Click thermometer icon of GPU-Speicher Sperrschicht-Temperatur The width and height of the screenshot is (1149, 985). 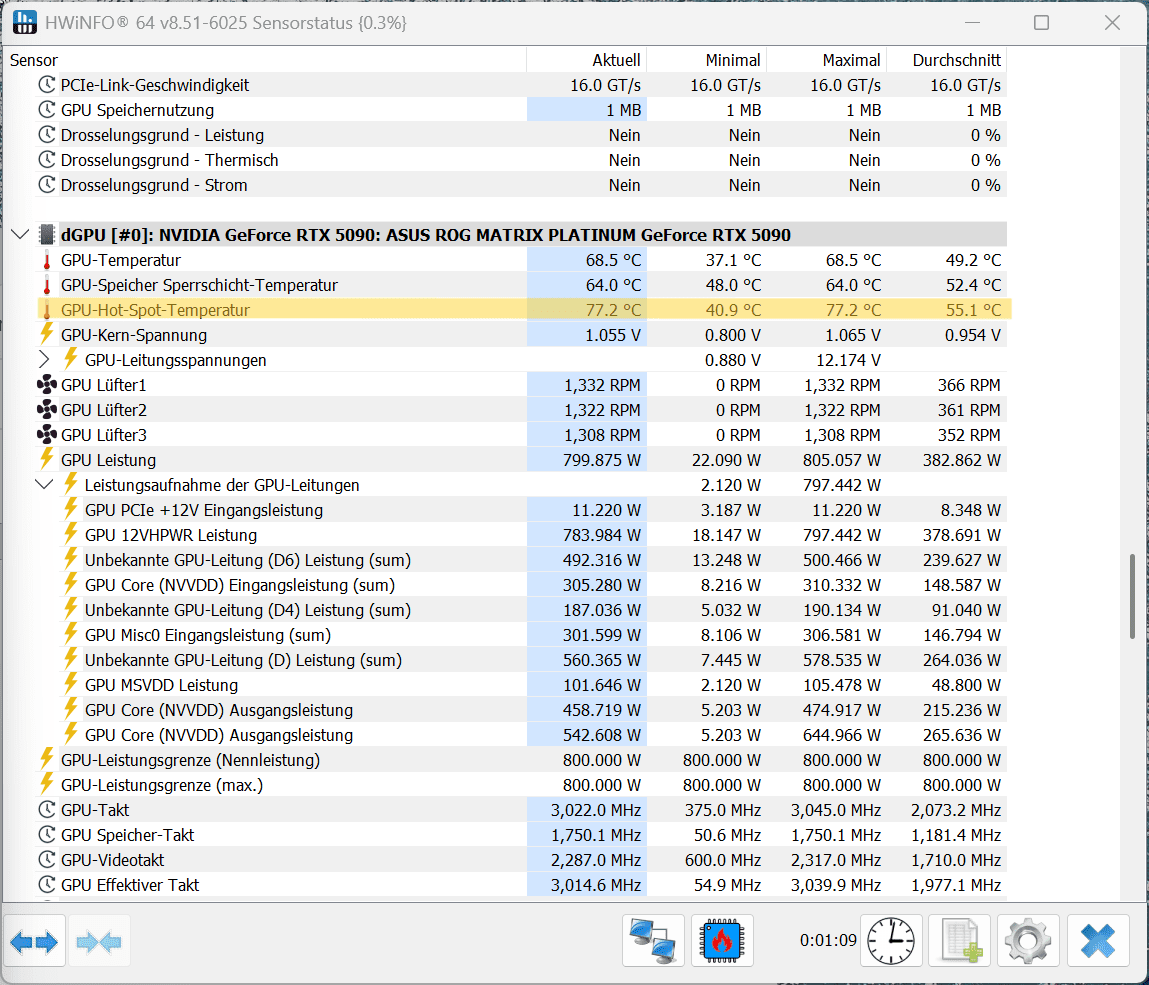pyautogui.click(x=47, y=285)
